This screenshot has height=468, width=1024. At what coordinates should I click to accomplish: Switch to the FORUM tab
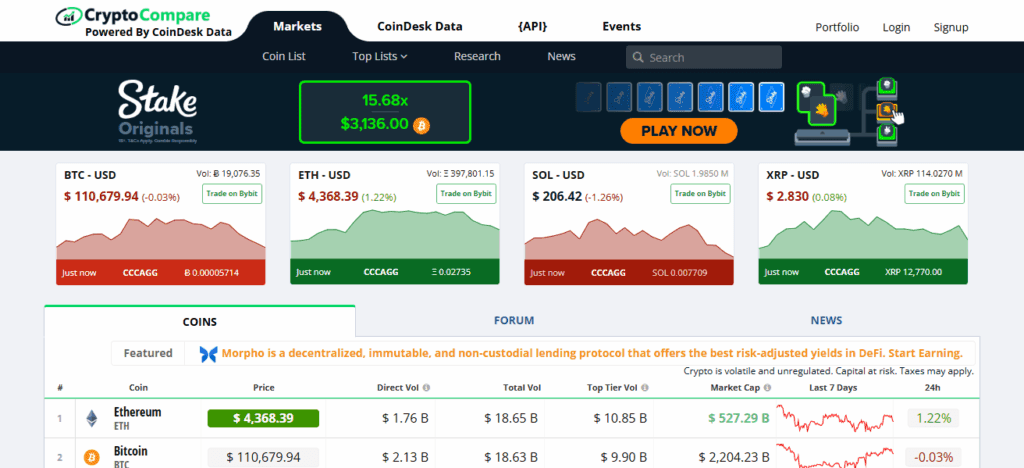(x=514, y=320)
